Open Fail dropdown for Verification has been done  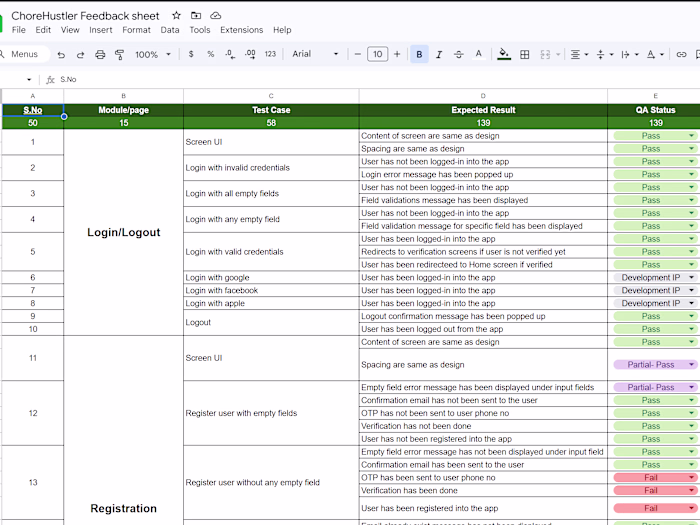(x=692, y=491)
